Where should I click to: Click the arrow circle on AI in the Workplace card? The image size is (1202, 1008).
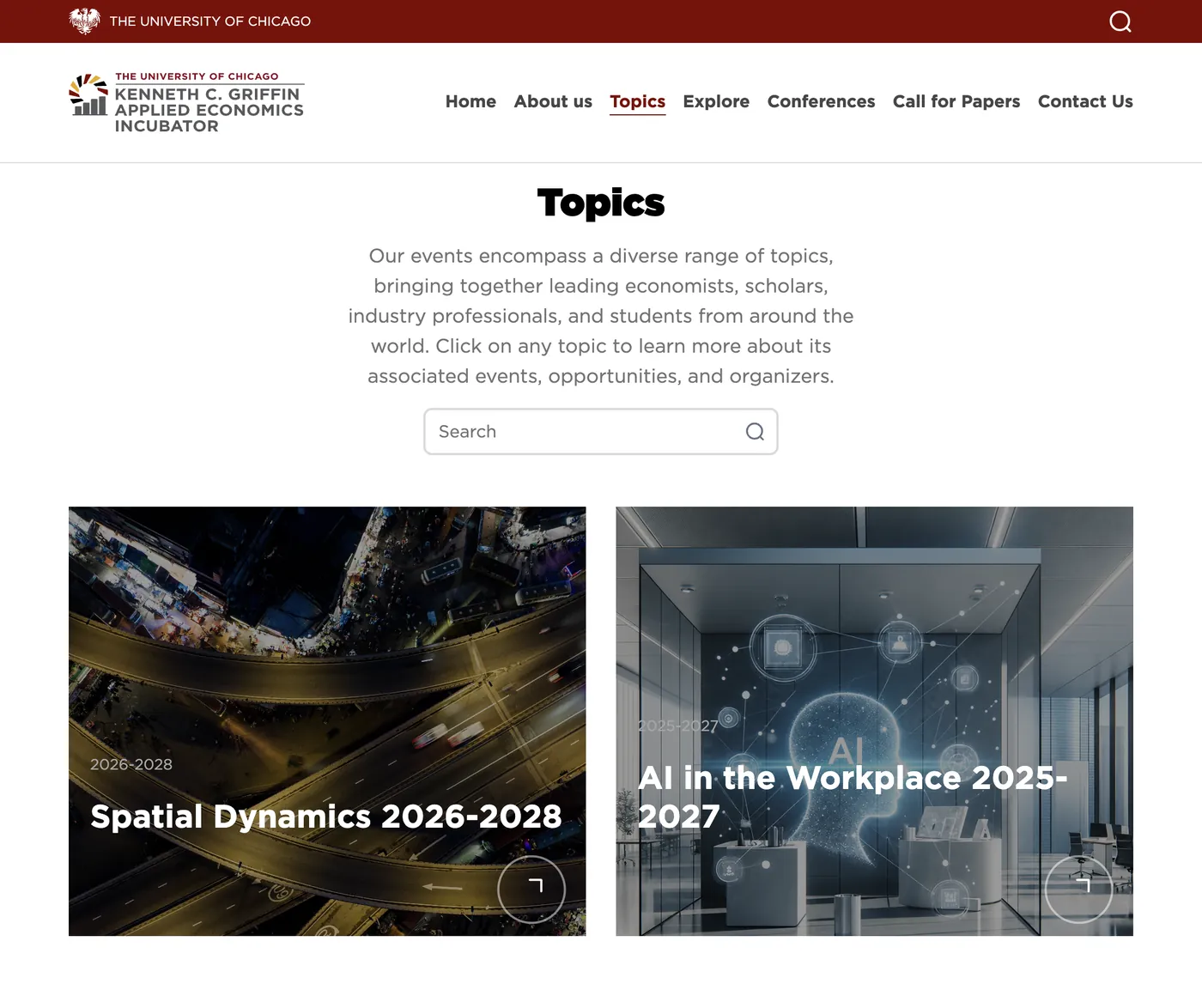point(1078,890)
